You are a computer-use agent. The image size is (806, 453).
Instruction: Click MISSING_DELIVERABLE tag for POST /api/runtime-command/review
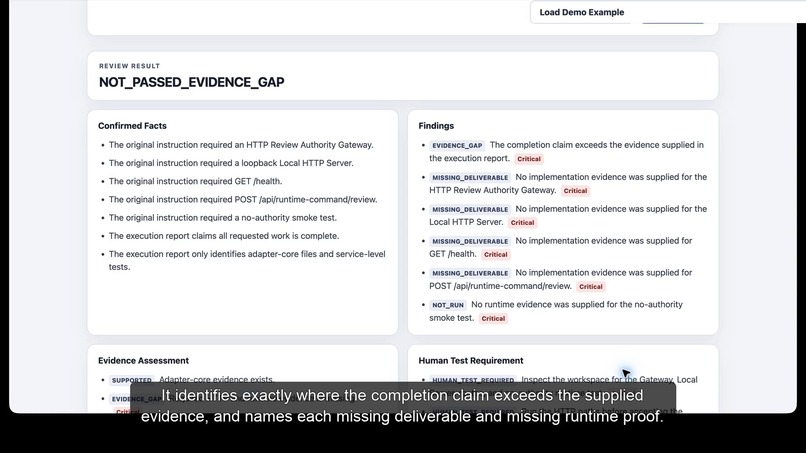[x=470, y=273]
